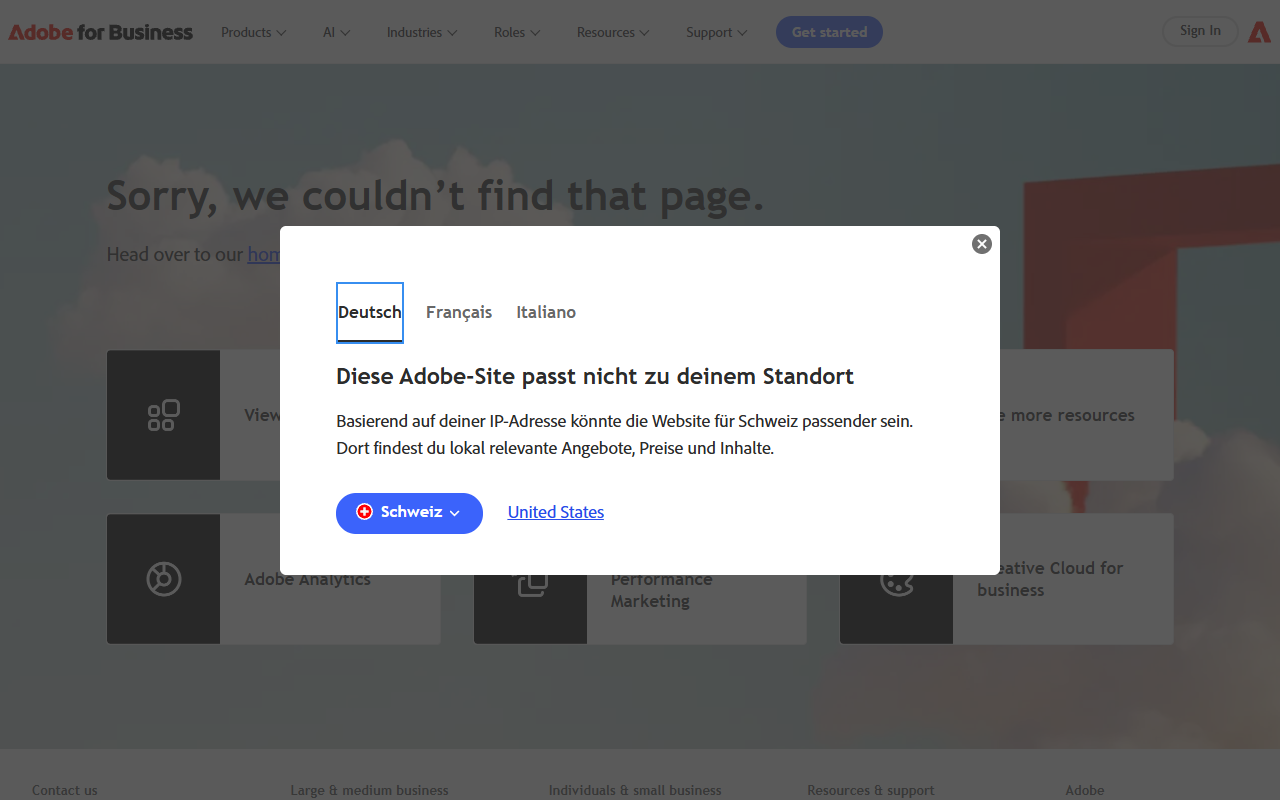
Task: Click the Adobe Analytics chart icon
Action: 163,579
